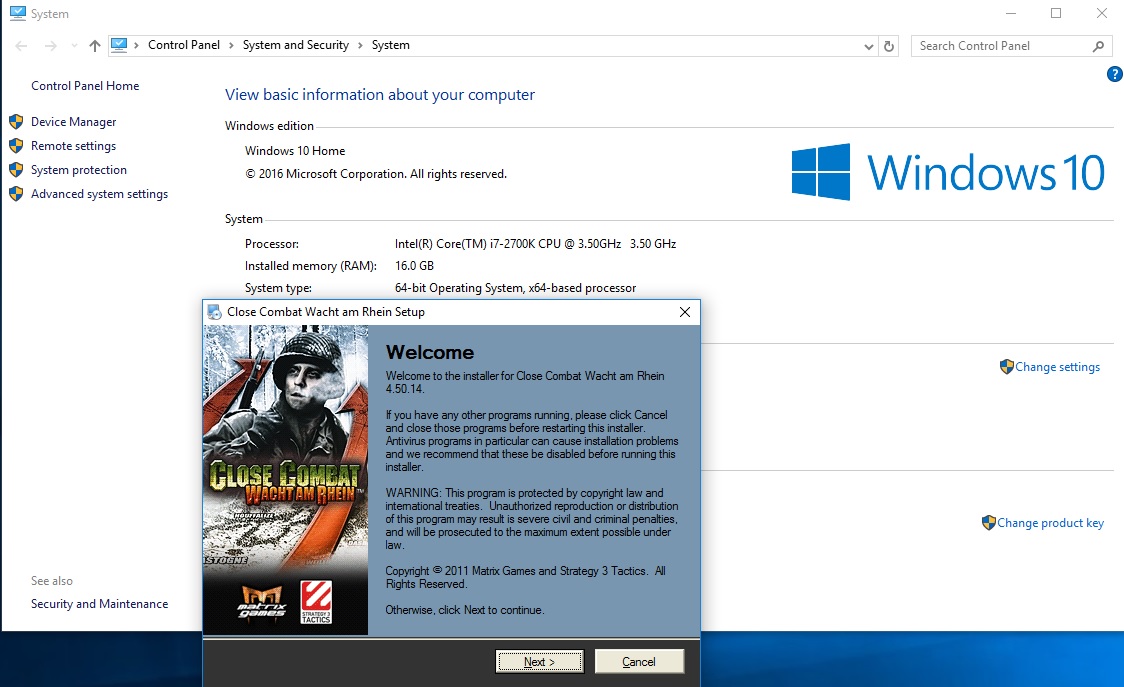Click the computer icon in address bar
Screen dimensions: 1124x687
(119, 45)
